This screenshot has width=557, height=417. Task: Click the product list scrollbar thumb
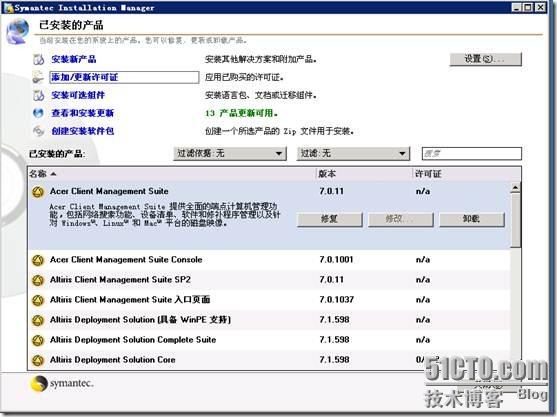tap(515, 220)
